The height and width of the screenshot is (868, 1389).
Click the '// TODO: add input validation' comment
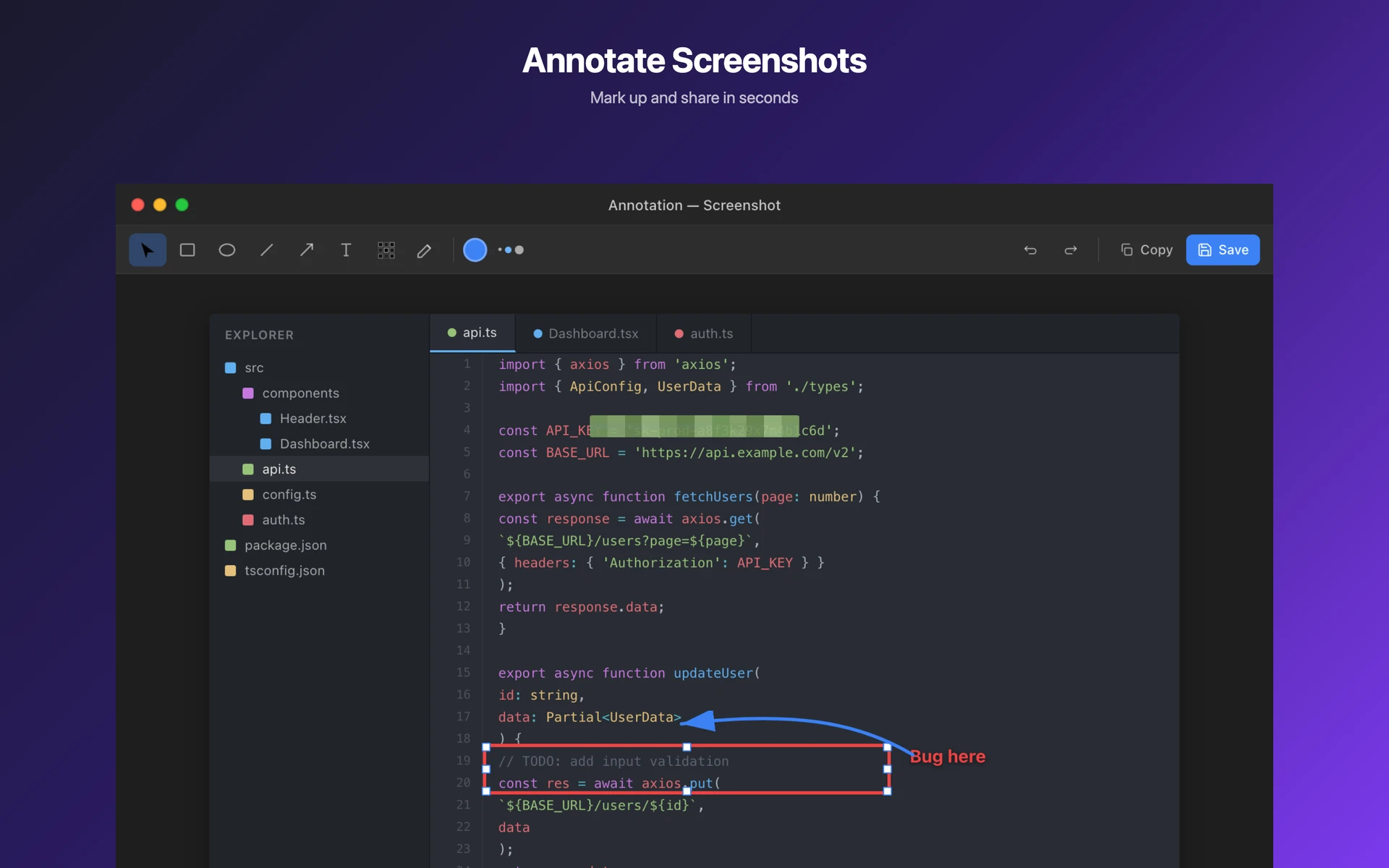(613, 761)
